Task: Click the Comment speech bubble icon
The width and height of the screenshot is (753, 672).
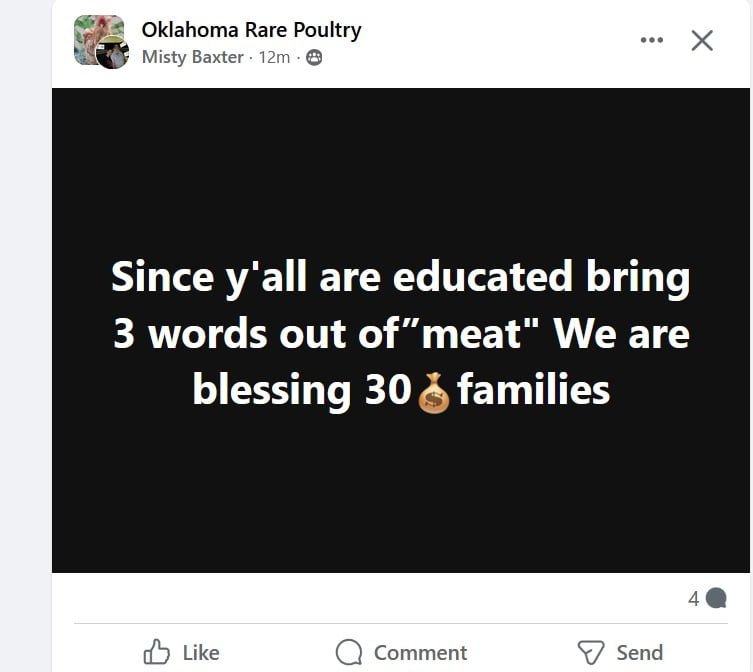Action: [349, 652]
